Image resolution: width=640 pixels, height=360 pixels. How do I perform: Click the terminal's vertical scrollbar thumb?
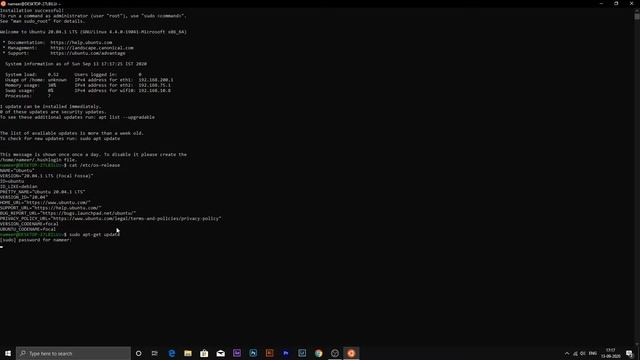point(637,16)
